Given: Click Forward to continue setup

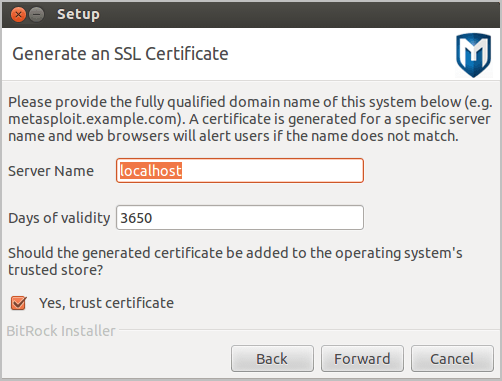Looking at the screenshot, I should 362,359.
